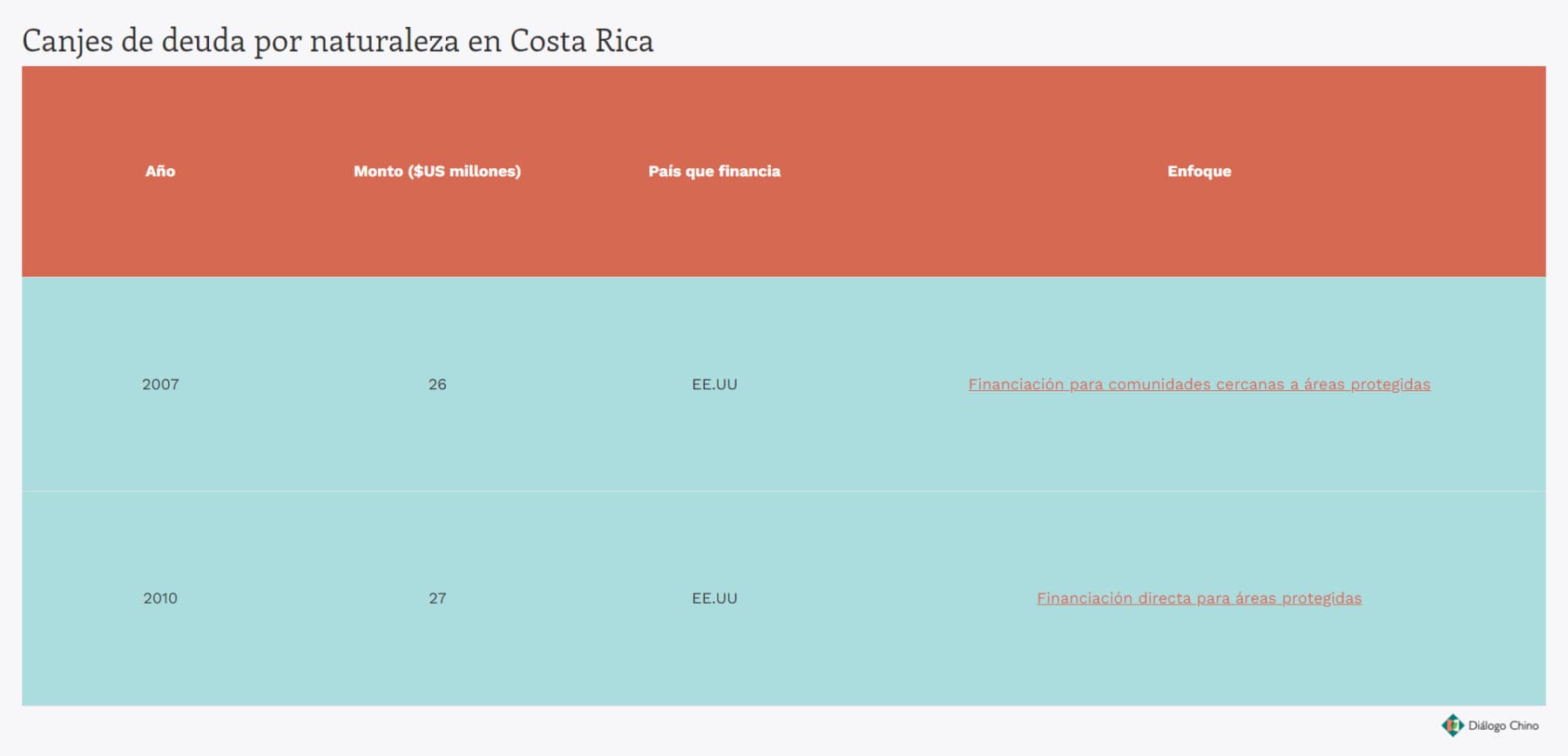
Task: Click the Año column header
Action: [160, 172]
